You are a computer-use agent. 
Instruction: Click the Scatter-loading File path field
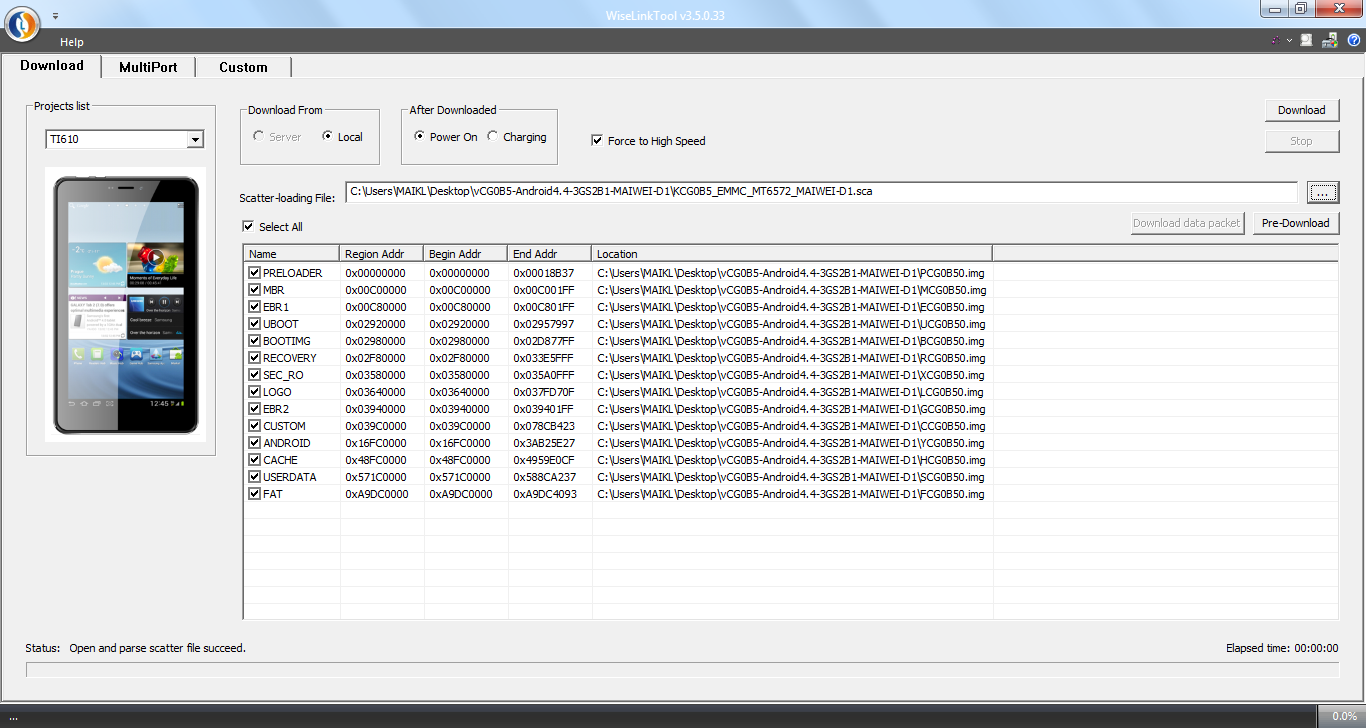820,191
